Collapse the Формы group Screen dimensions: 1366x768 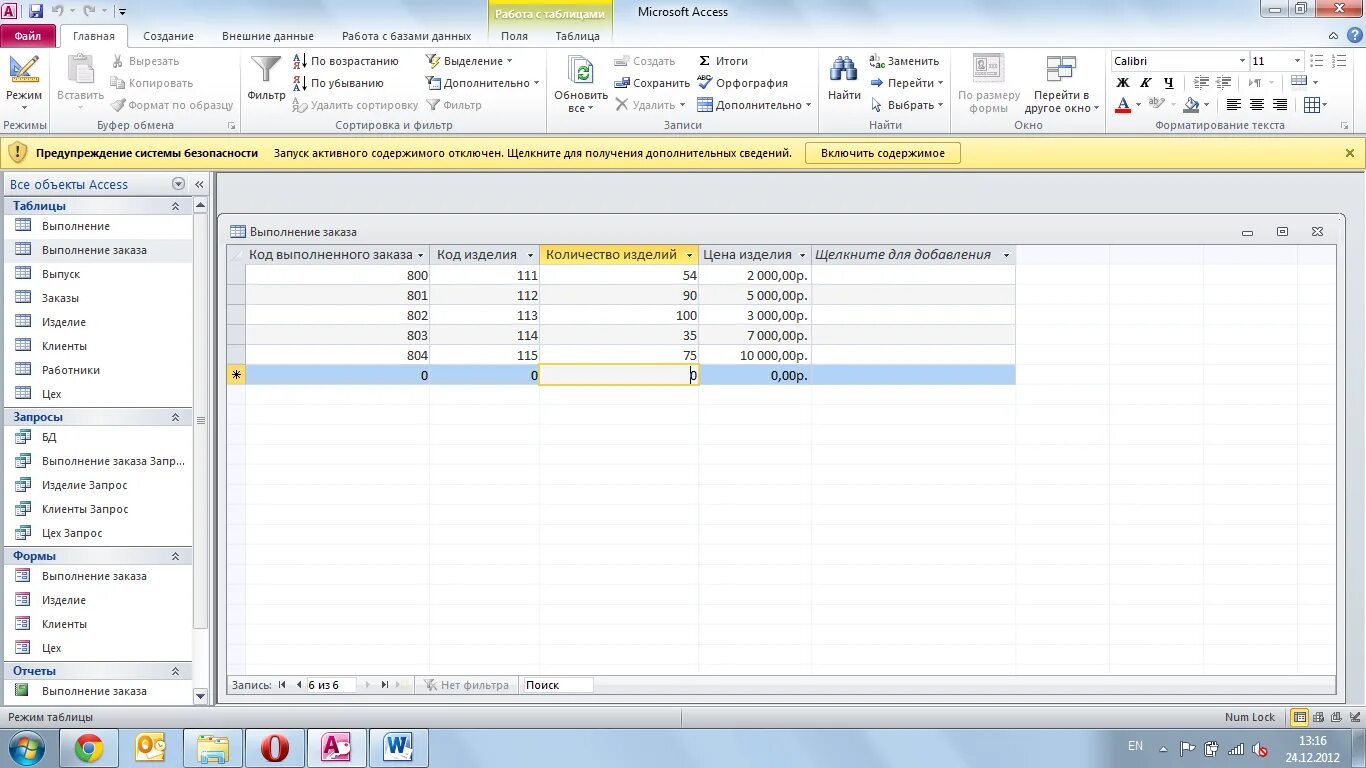[175, 556]
